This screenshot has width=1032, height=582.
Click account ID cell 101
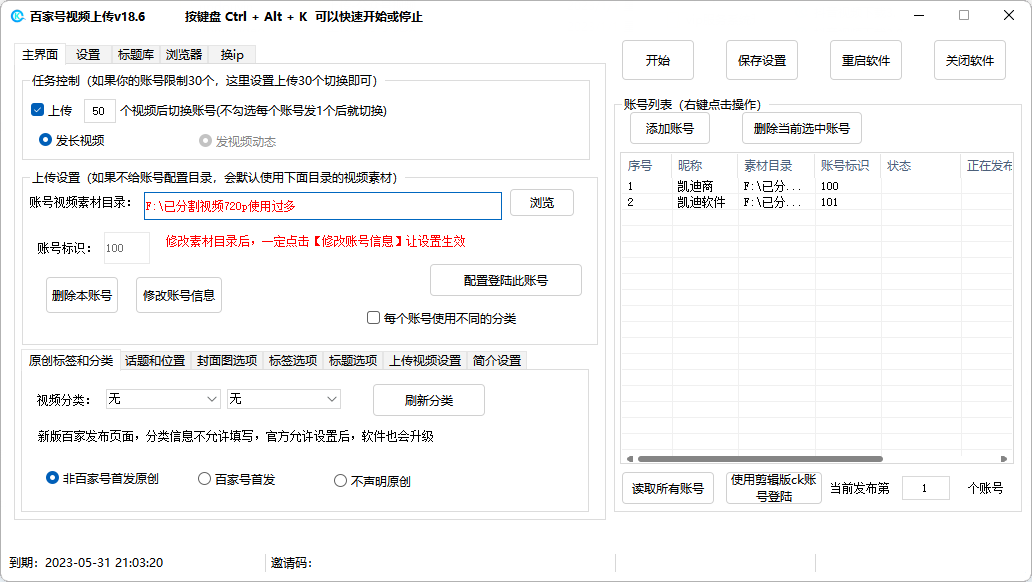coord(830,202)
